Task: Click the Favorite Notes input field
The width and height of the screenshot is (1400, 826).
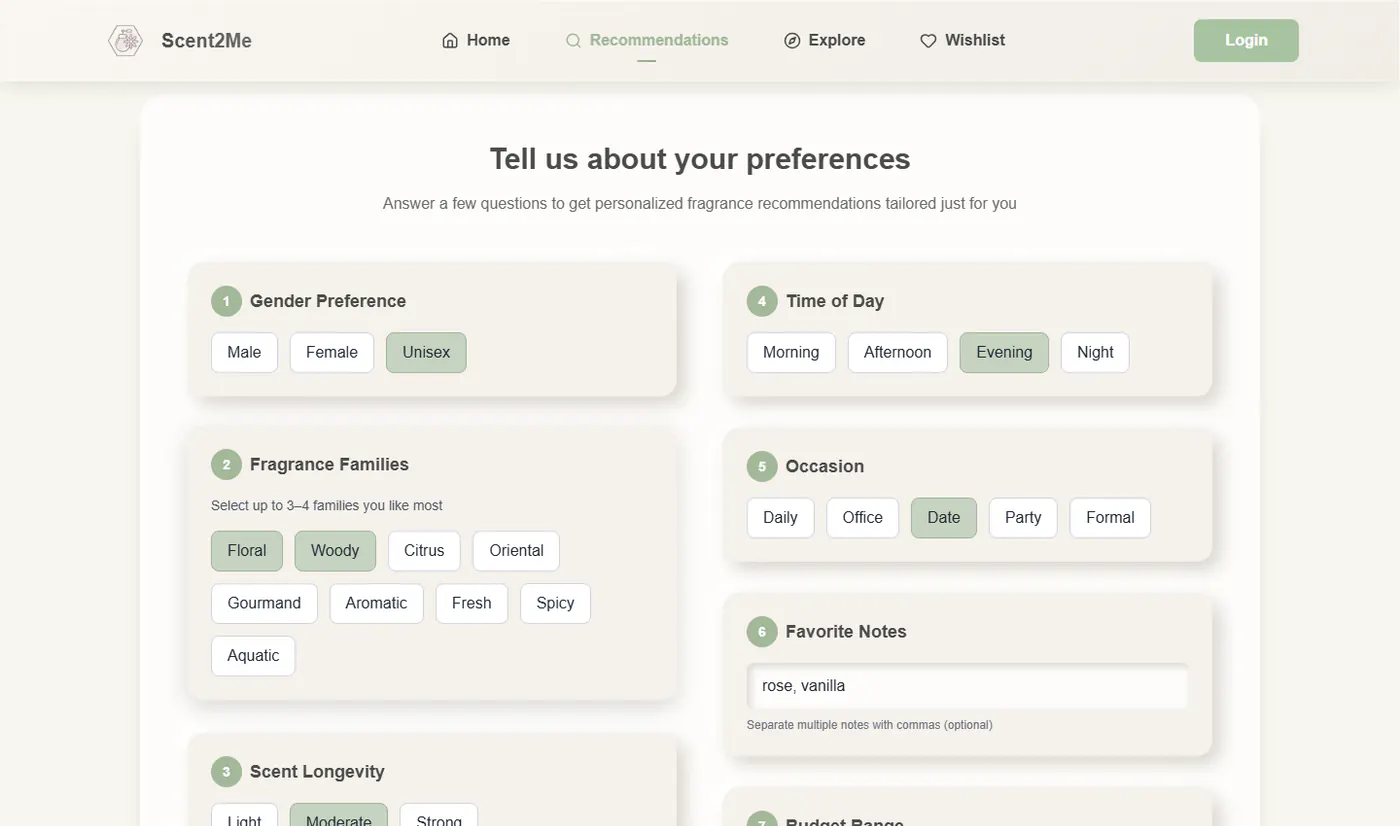Action: (x=967, y=686)
